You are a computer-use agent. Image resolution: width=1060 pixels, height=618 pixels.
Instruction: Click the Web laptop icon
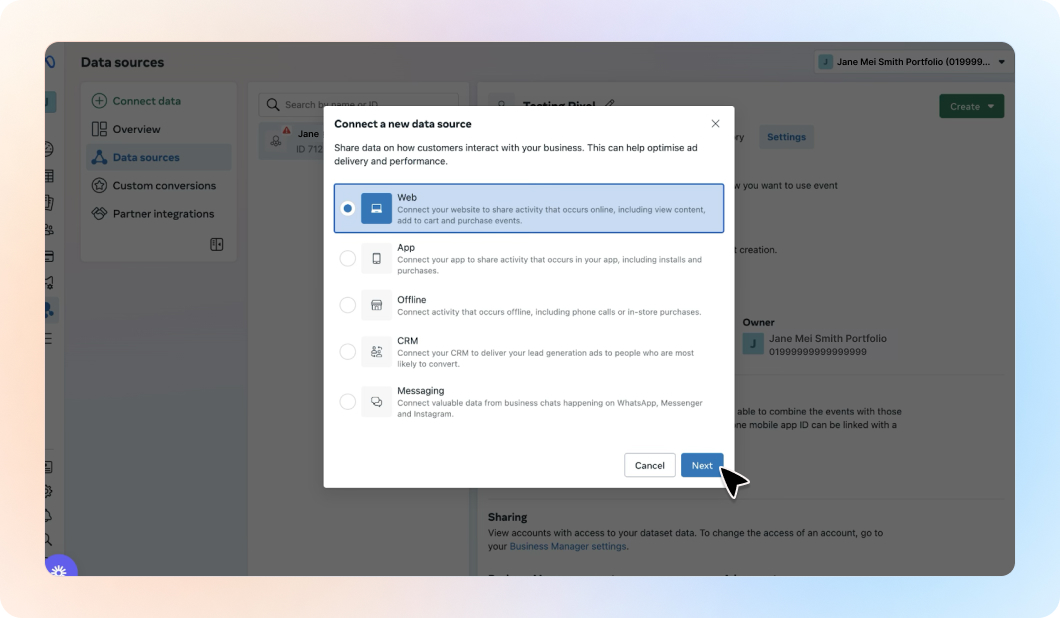[377, 208]
